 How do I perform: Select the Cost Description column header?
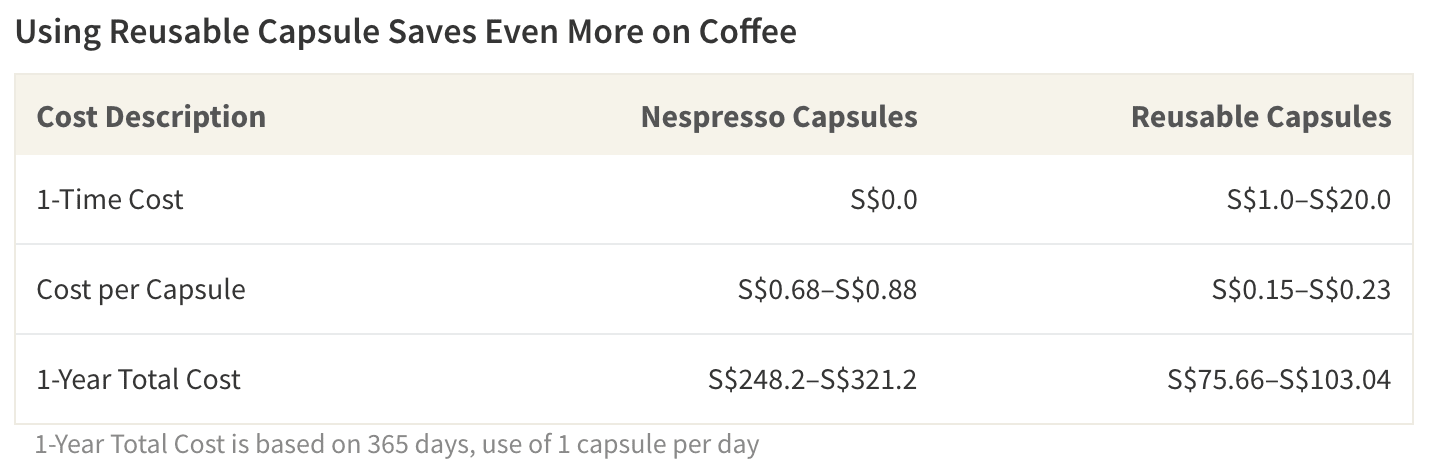pos(151,116)
